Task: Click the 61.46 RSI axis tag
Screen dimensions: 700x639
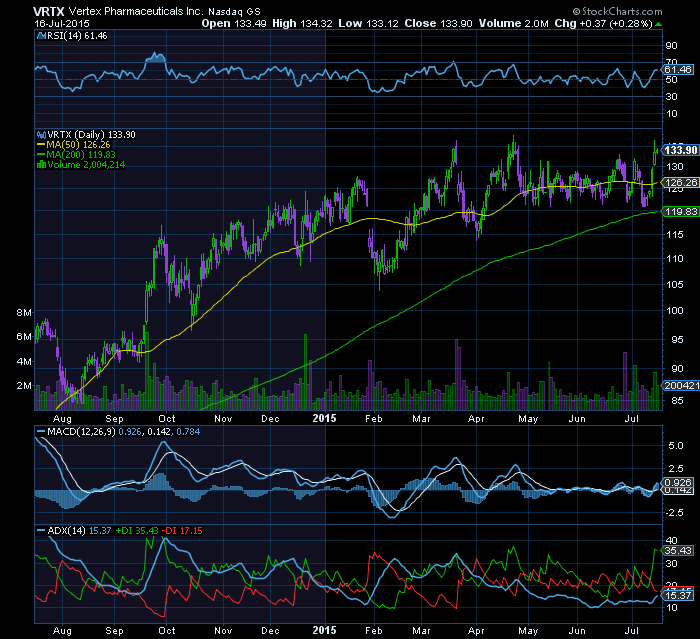Action: coord(678,69)
